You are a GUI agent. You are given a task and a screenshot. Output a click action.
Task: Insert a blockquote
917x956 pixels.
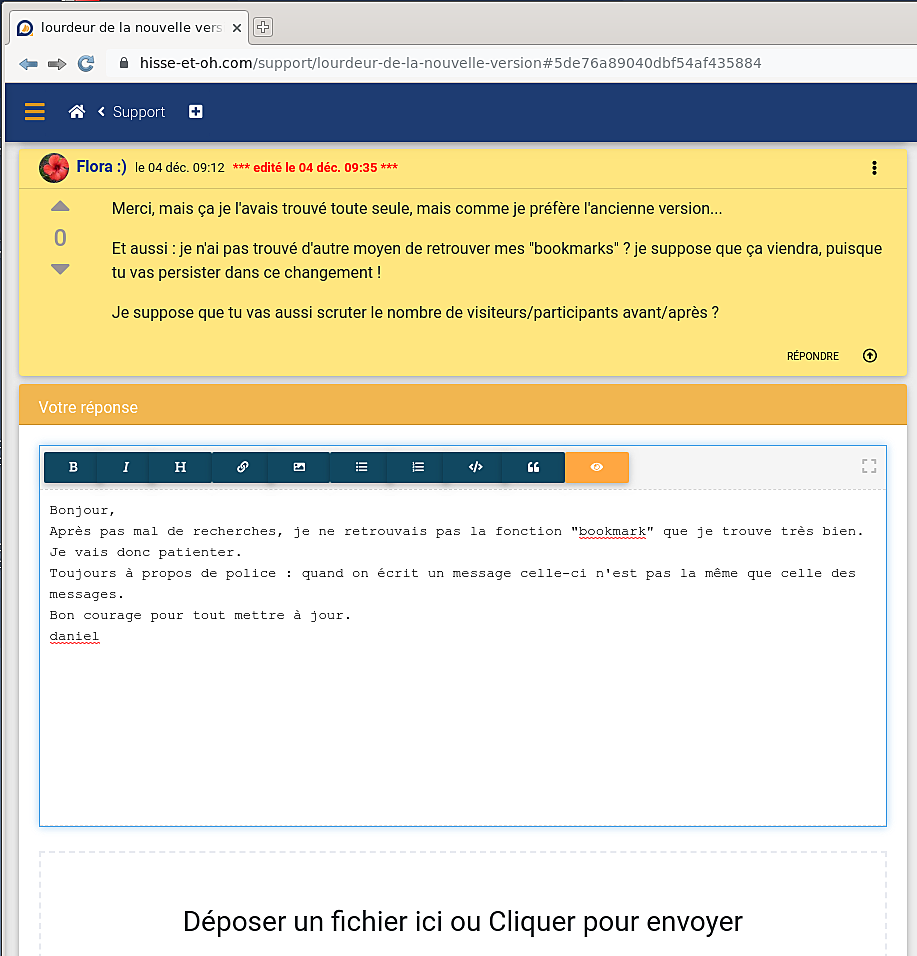click(x=533, y=467)
